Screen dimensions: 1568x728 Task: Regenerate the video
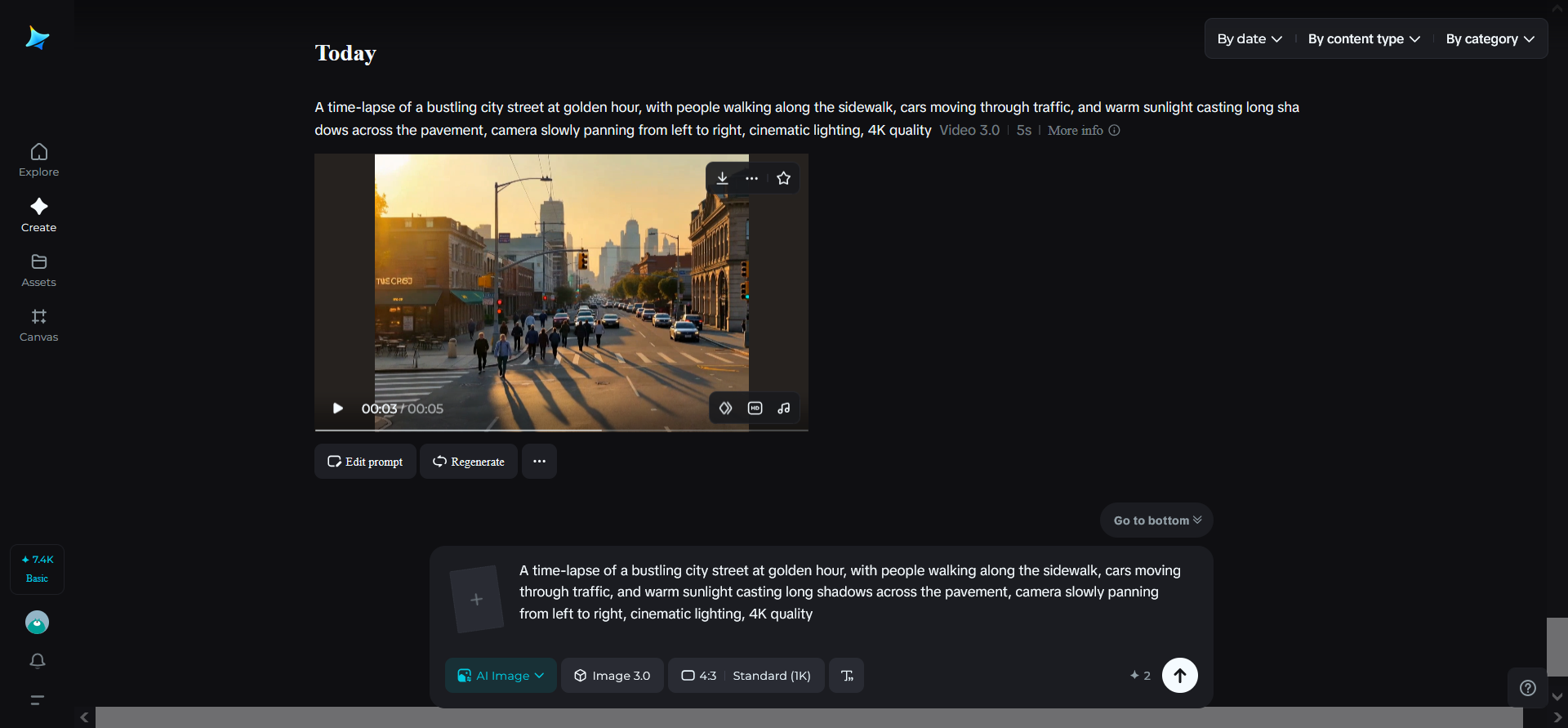469,462
